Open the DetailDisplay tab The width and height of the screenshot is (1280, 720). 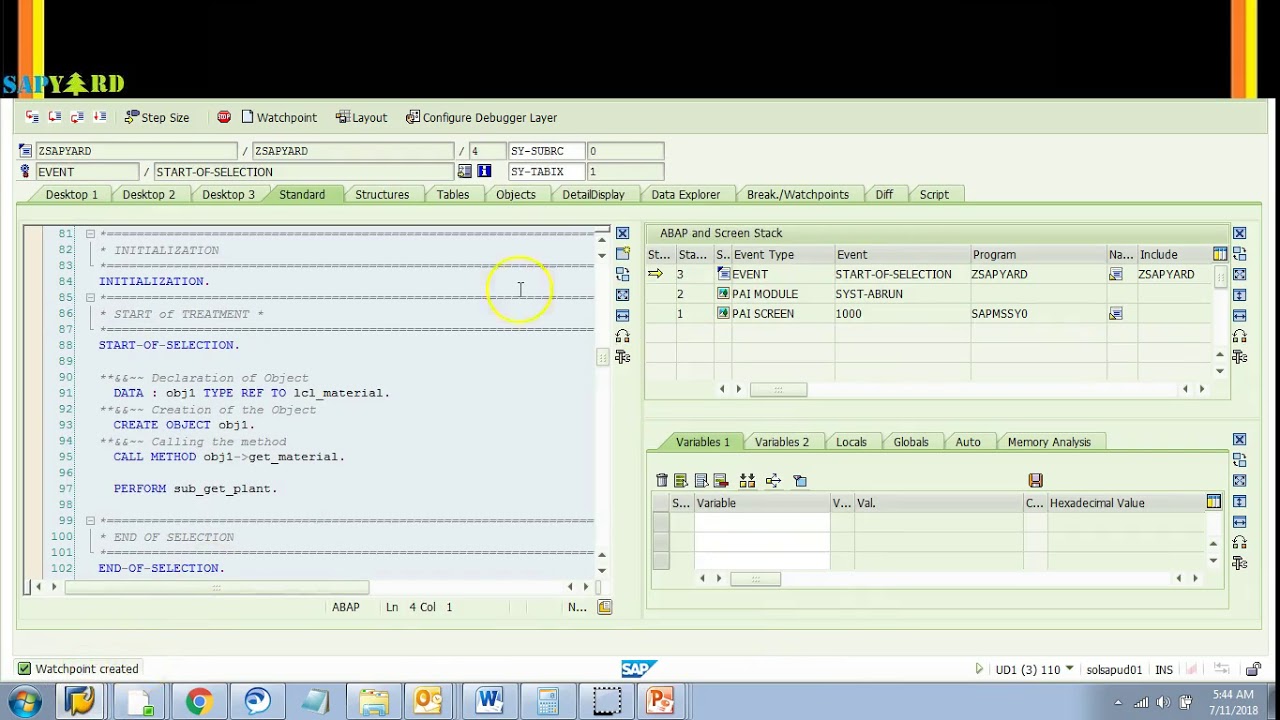pyautogui.click(x=593, y=194)
